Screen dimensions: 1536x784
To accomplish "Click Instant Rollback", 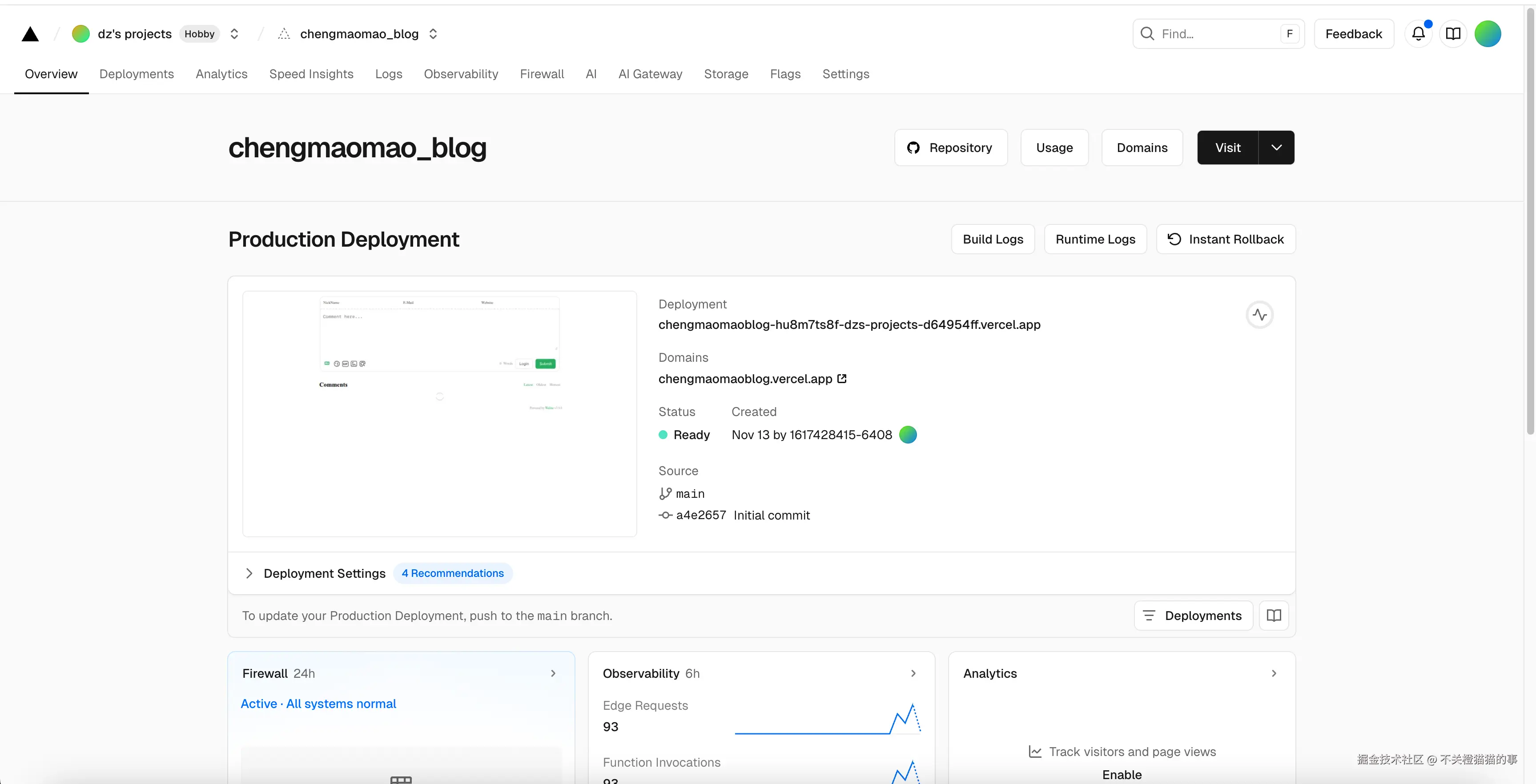I will click(x=1226, y=240).
